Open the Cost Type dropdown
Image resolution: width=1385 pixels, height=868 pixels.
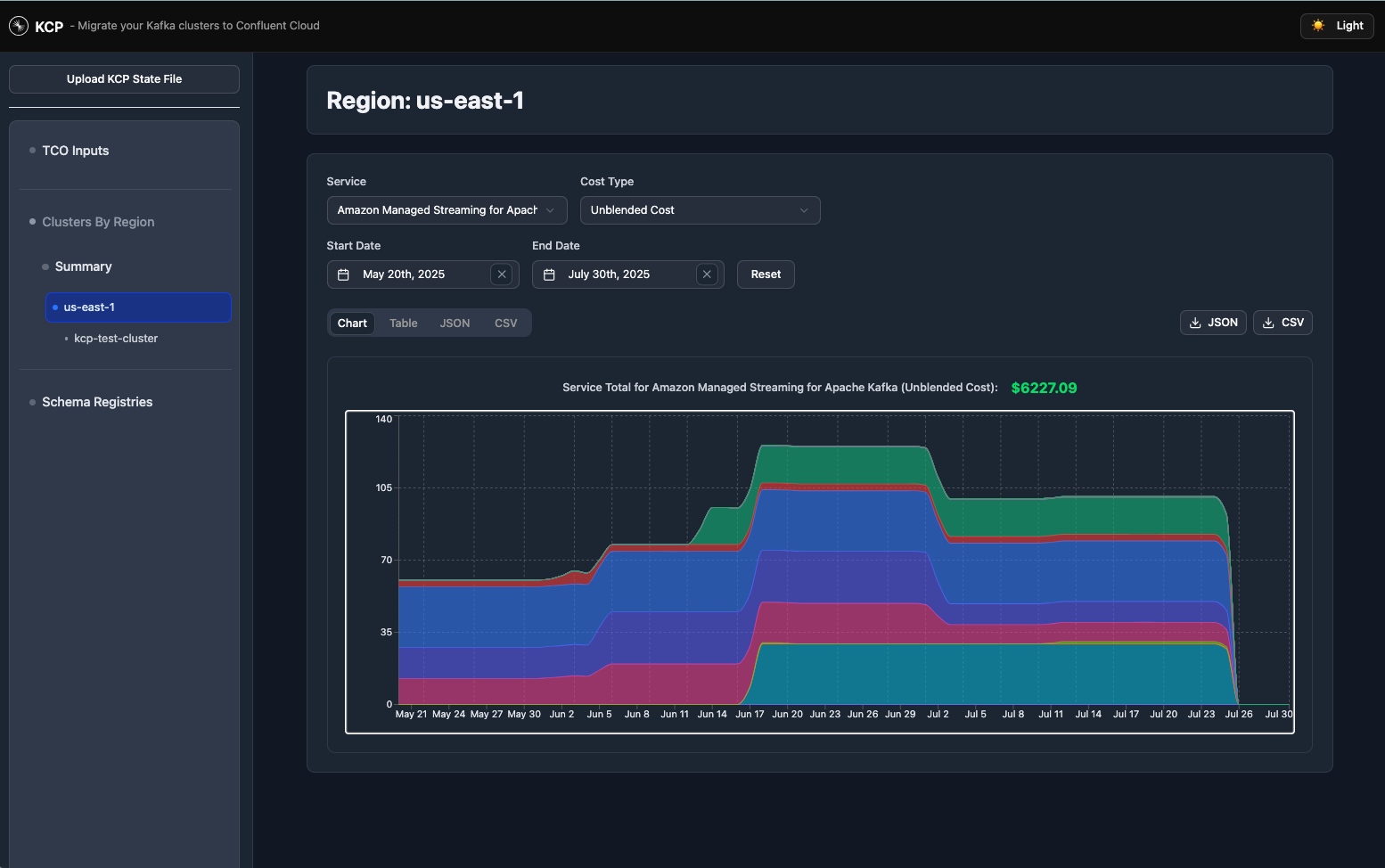700,210
